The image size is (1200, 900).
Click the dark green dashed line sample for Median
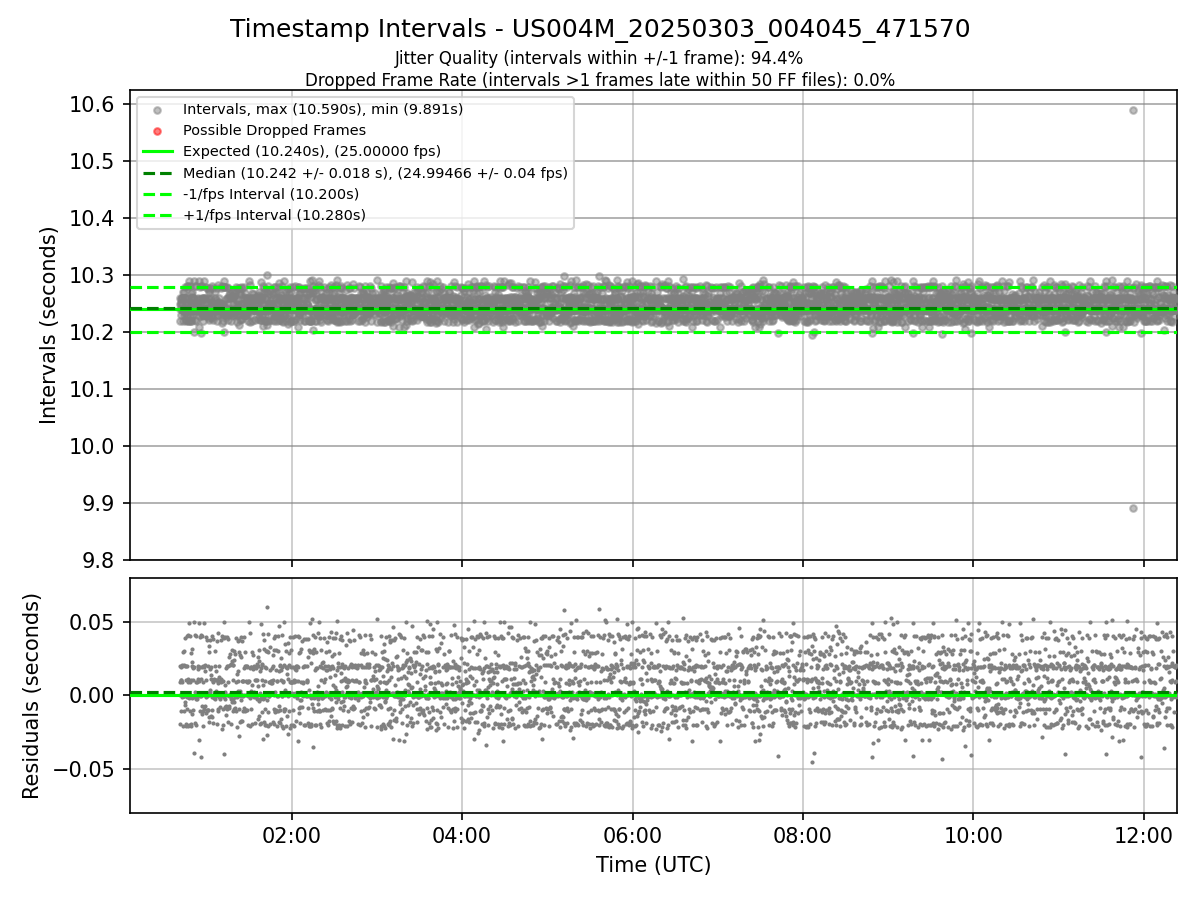pyautogui.click(x=158, y=173)
